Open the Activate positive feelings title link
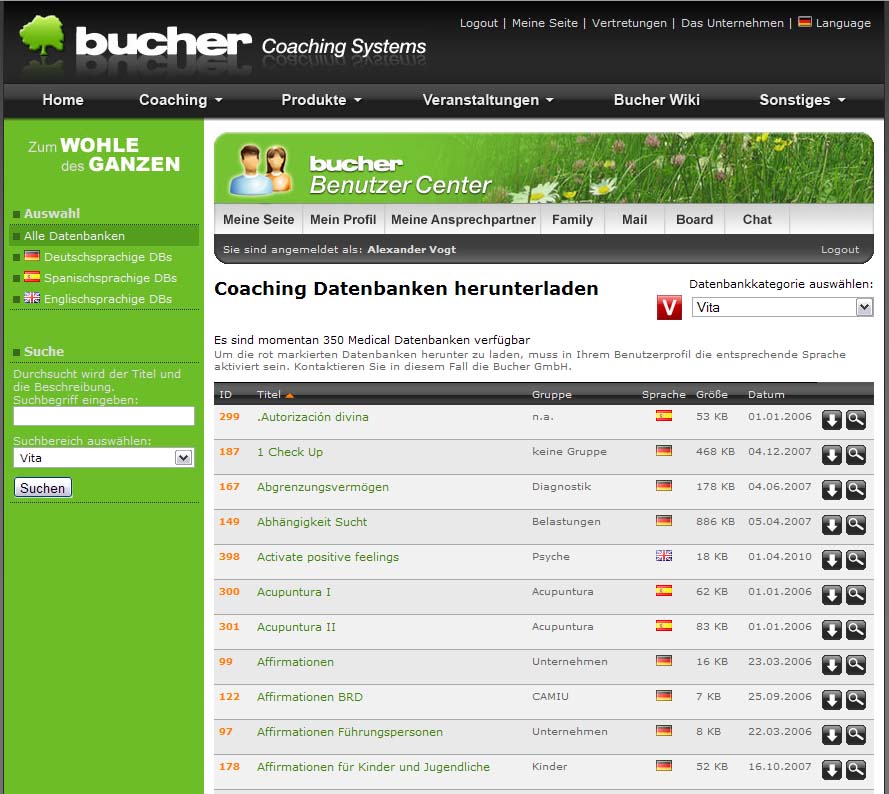 [x=328, y=557]
